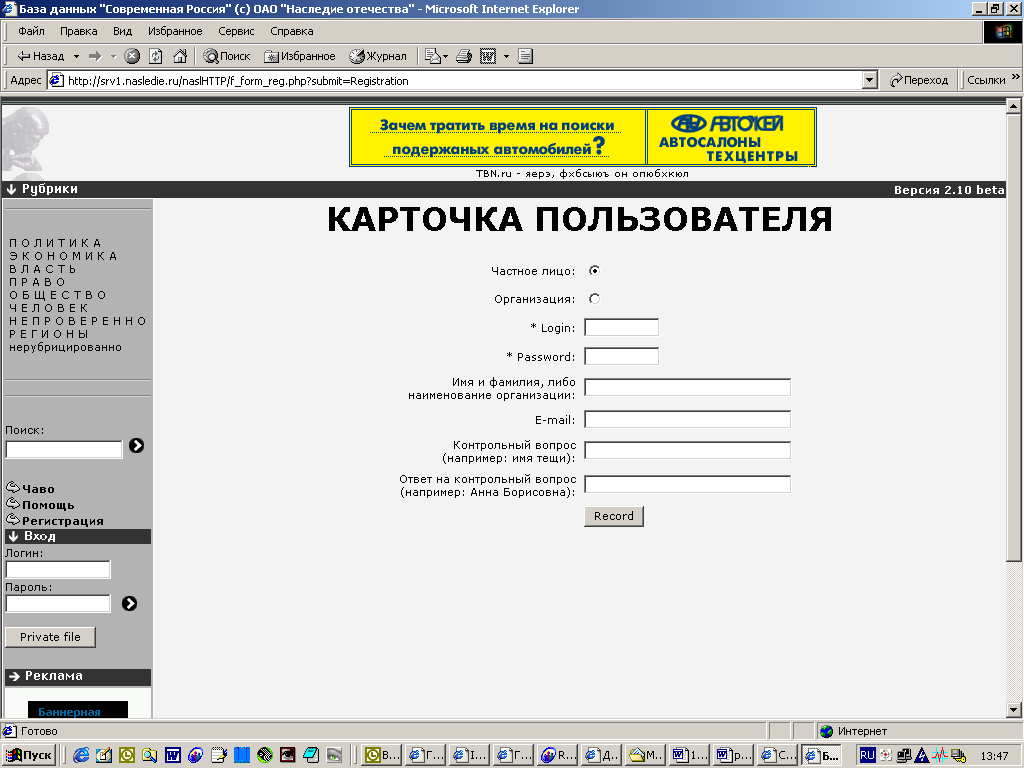Viewport: 1024px width, 768px height.
Task: Focus the sidebar Поиск input field
Action: point(64,449)
